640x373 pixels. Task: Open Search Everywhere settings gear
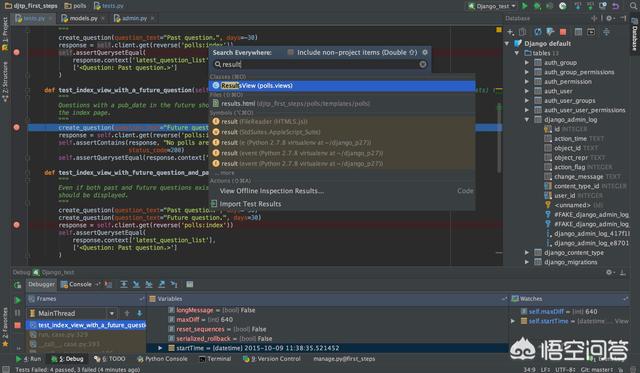pyautogui.click(x=425, y=52)
